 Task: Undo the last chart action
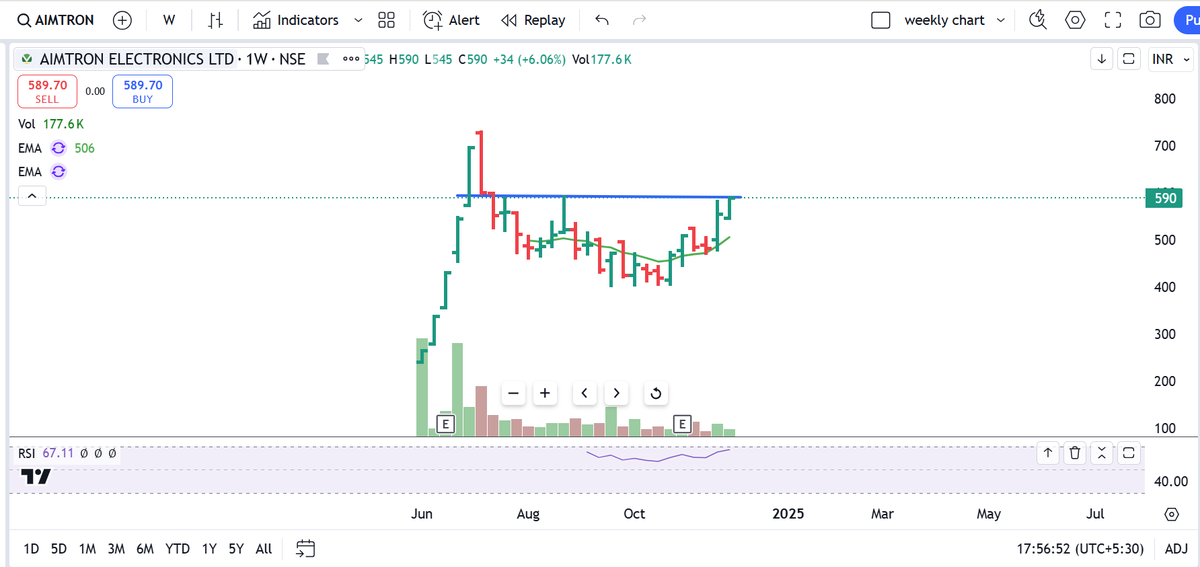[601, 20]
